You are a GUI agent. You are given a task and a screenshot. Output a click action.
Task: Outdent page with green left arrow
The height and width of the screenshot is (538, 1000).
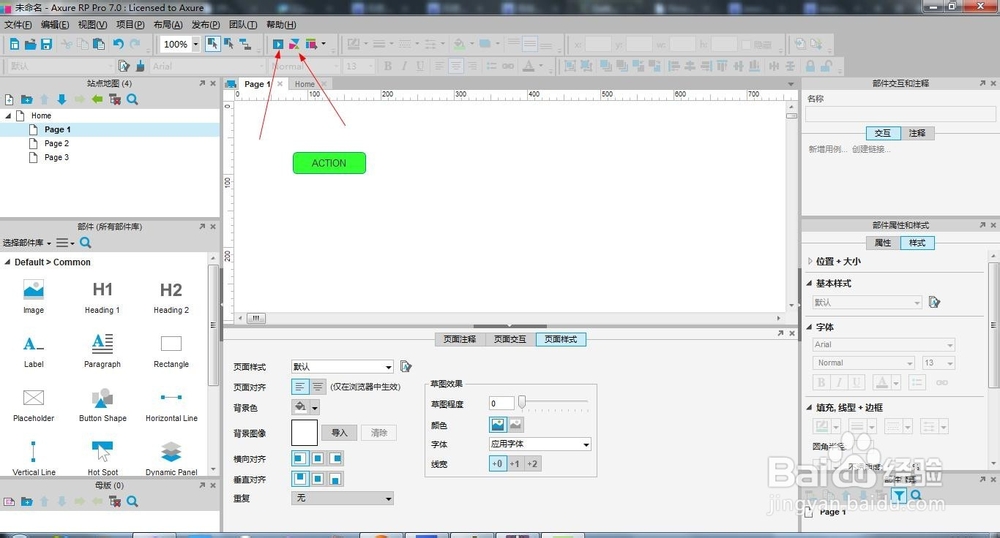[97, 99]
